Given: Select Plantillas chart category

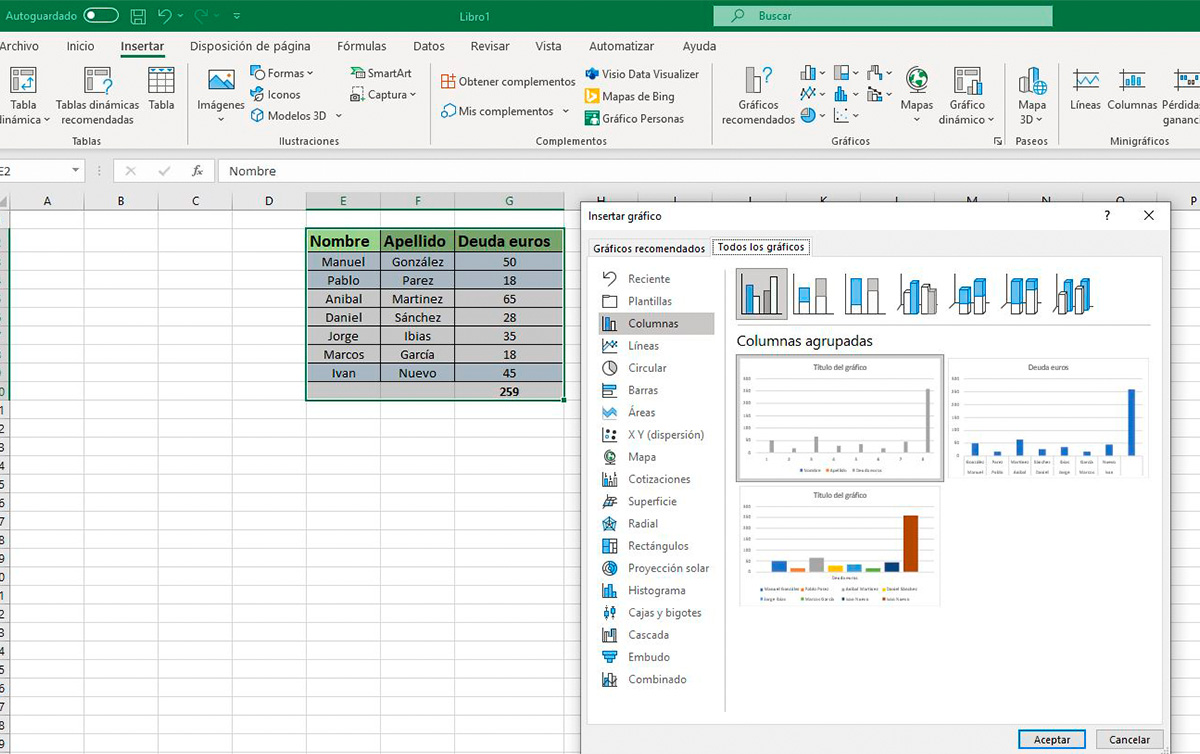Looking at the screenshot, I should pyautogui.click(x=656, y=301).
